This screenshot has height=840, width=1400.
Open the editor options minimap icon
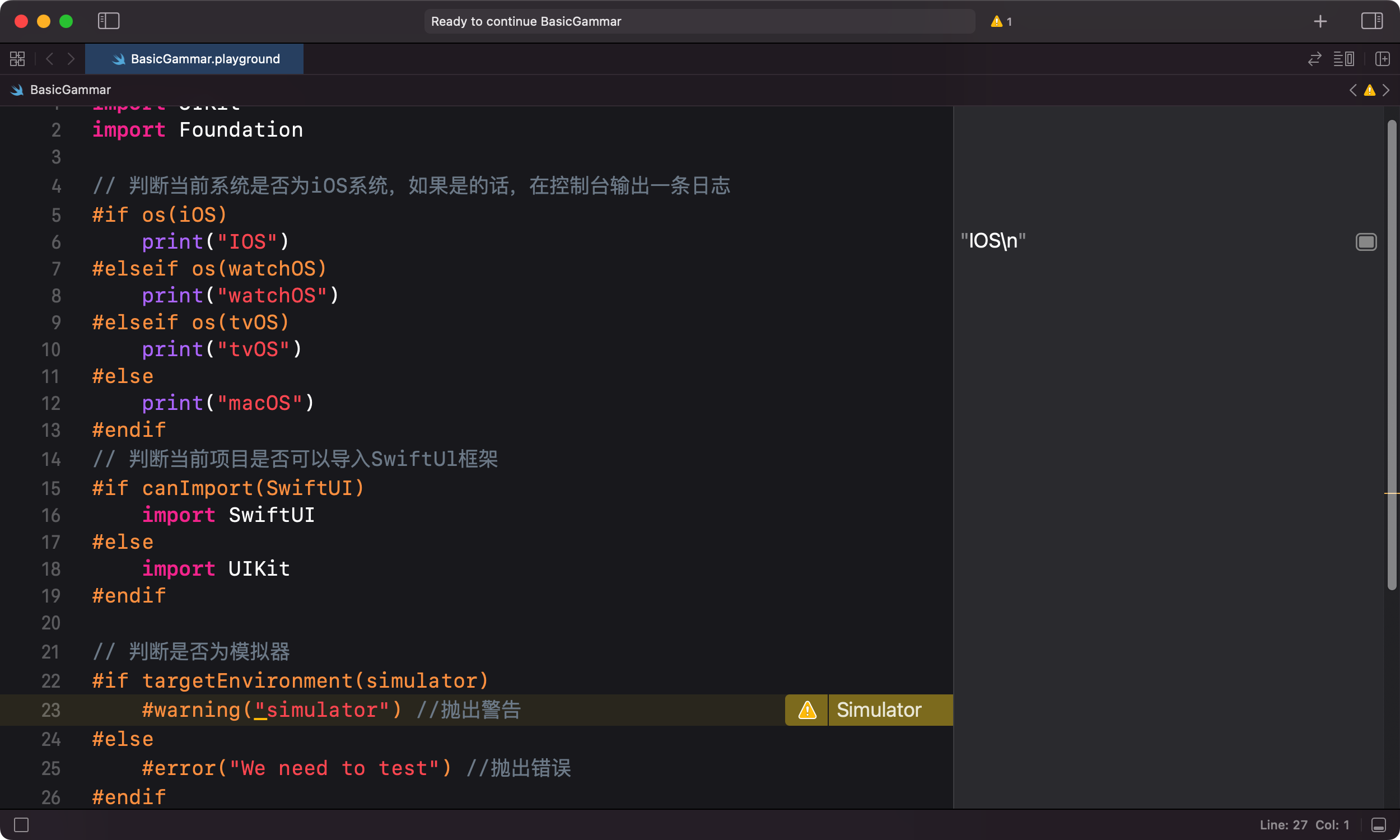tap(1344, 59)
